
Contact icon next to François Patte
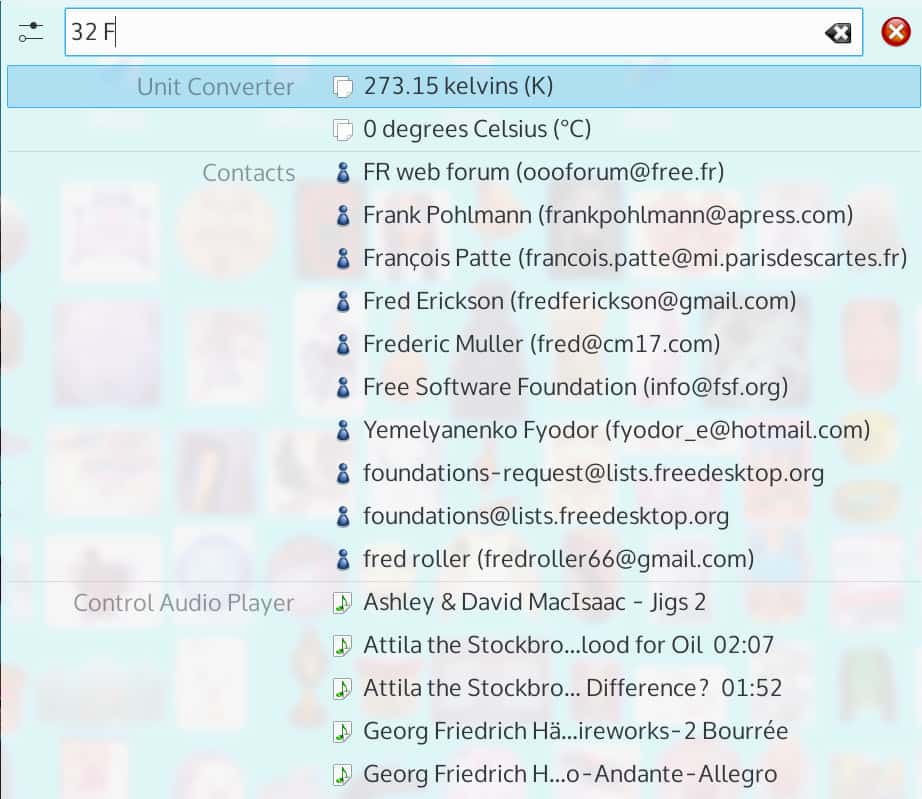(x=343, y=259)
